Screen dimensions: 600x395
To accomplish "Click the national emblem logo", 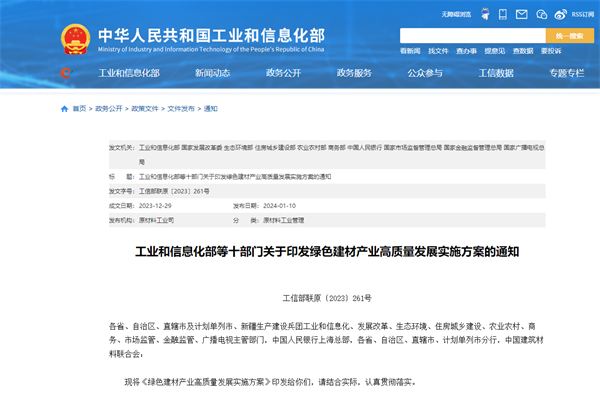I will [x=75, y=39].
